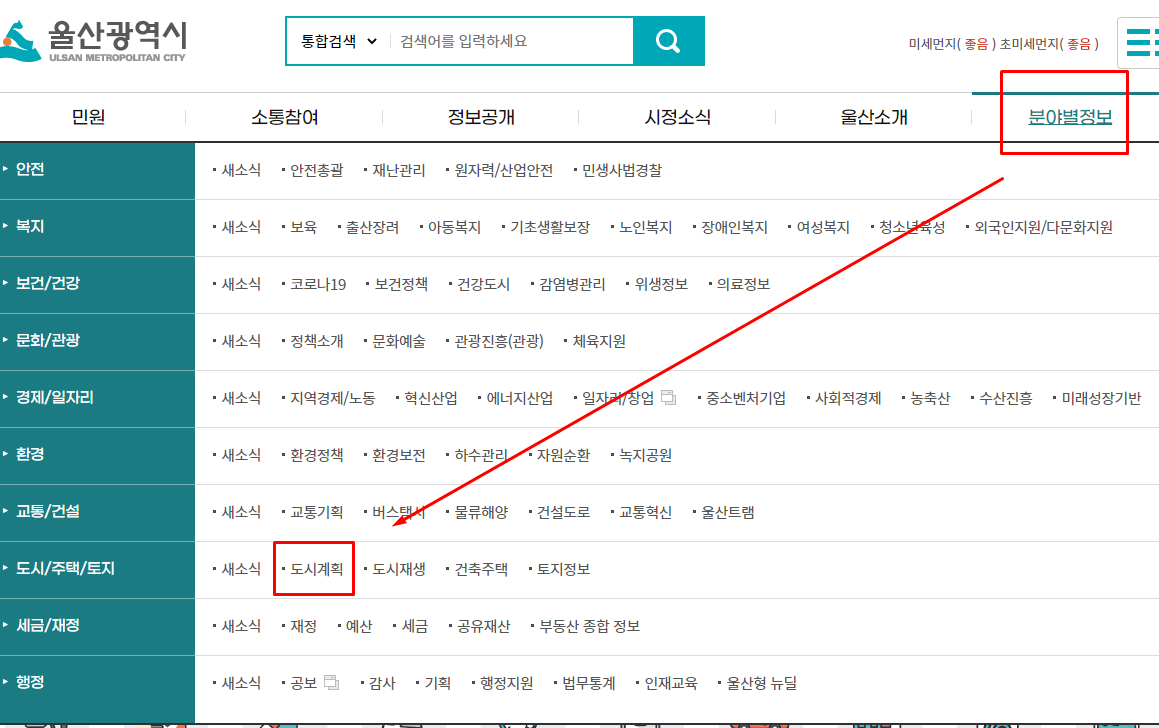This screenshot has height=728, width=1159.
Task: Open the 재난관리 link
Action: pos(398,170)
